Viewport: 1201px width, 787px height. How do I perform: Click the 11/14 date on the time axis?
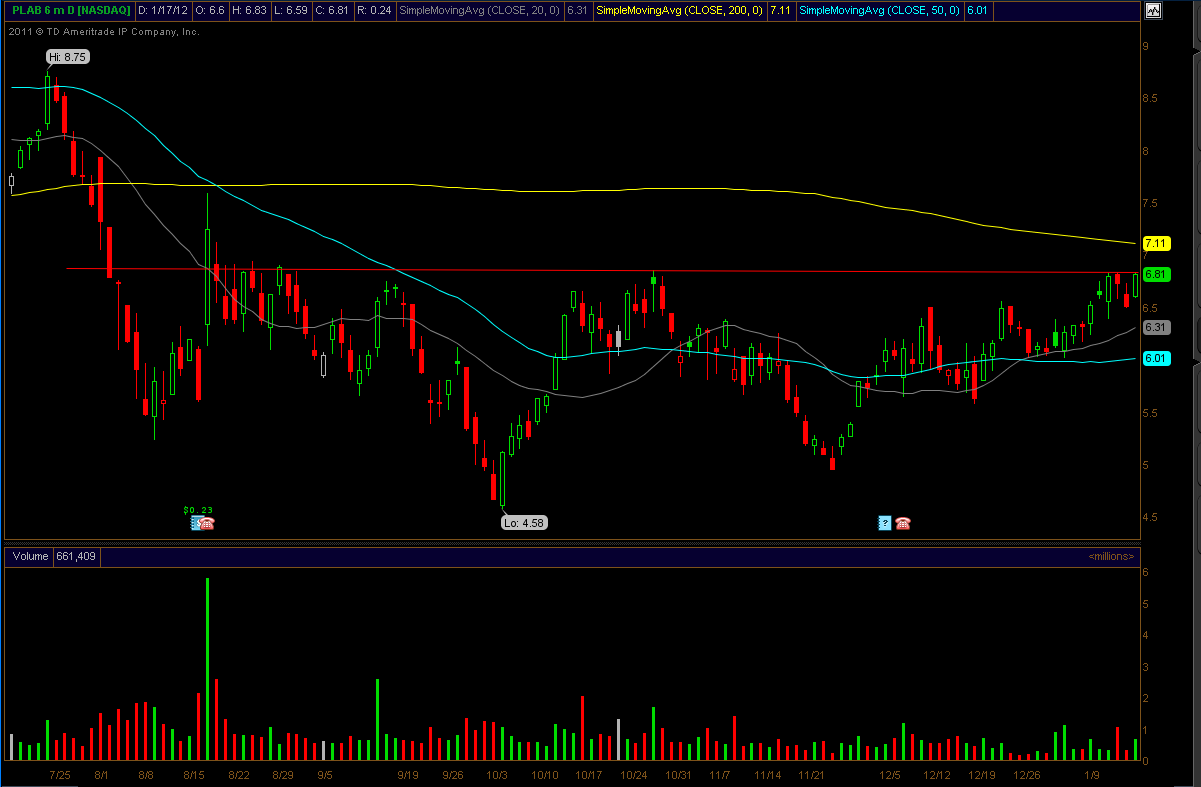[767, 775]
